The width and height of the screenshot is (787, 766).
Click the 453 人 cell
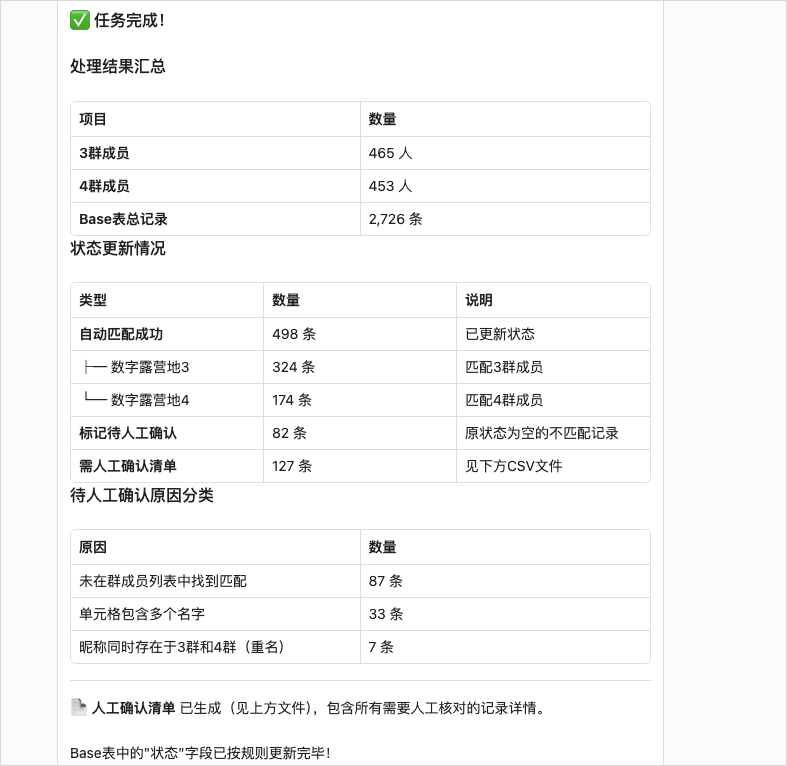pos(390,186)
